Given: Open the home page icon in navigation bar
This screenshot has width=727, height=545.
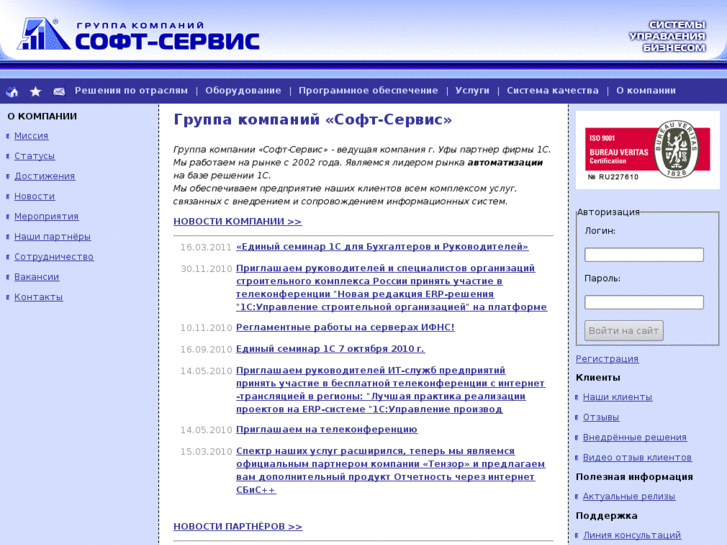Looking at the screenshot, I should coord(12,91).
